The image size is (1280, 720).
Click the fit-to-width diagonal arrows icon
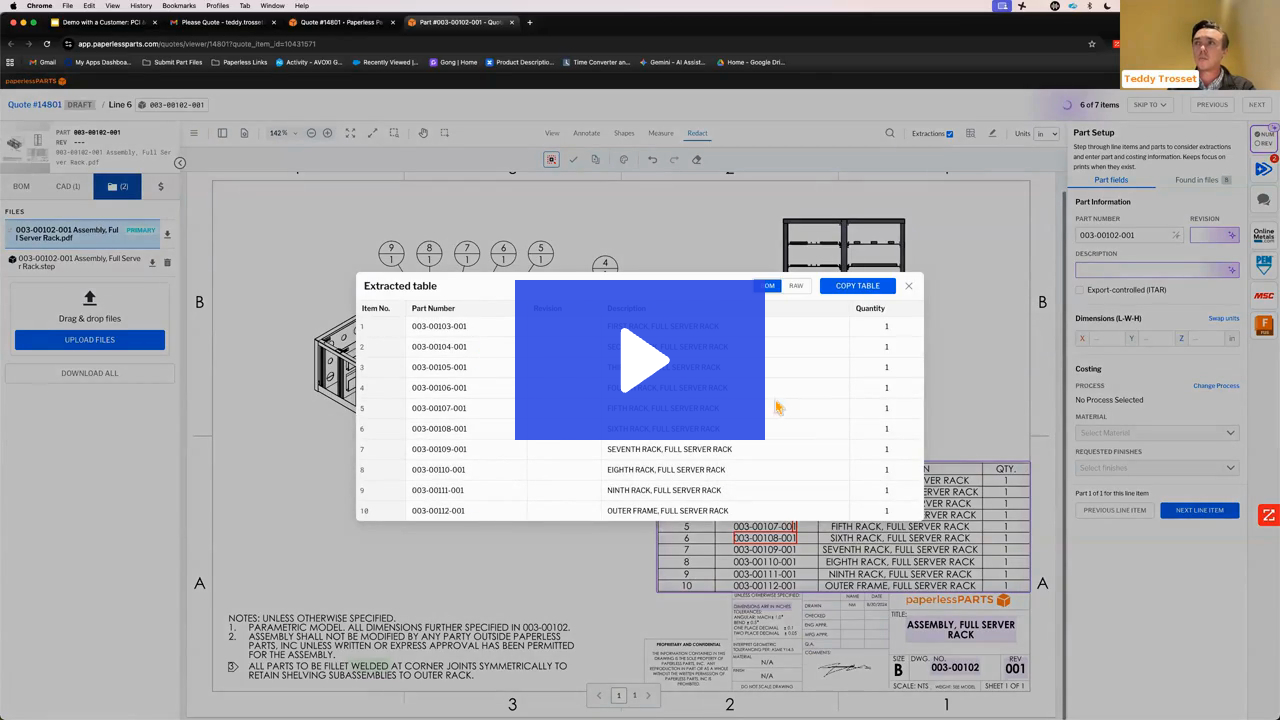coord(372,133)
